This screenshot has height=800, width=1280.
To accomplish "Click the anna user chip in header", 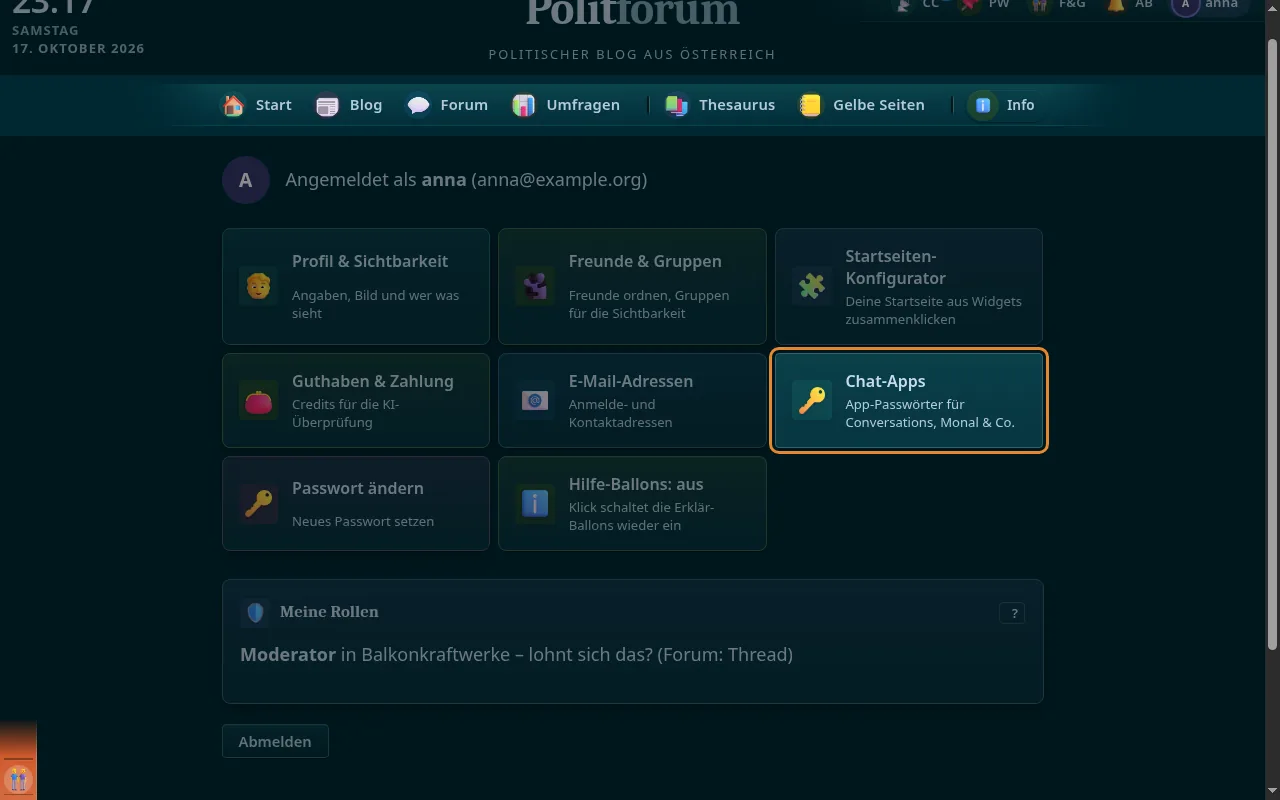I will point(1211,6).
